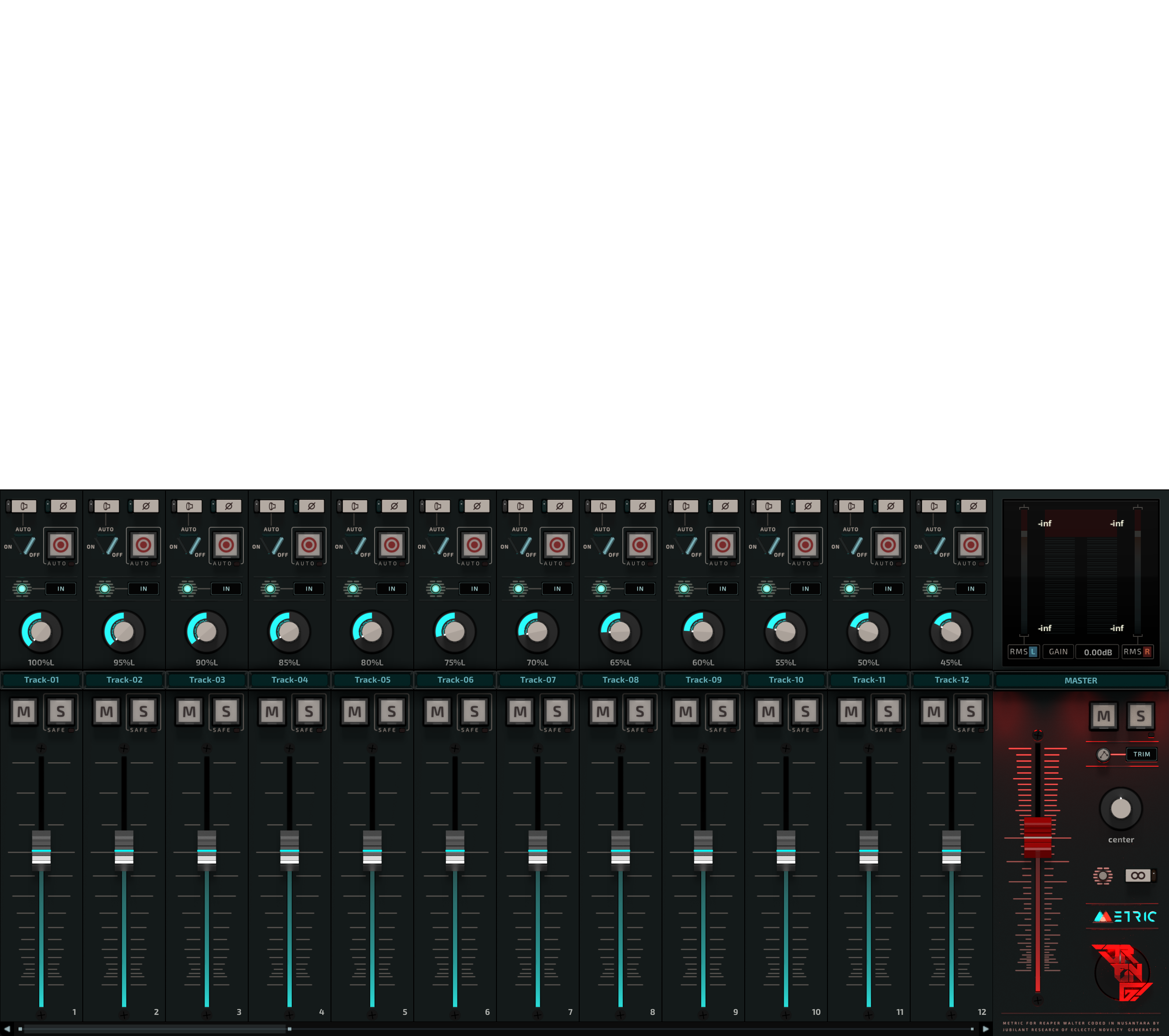The height and width of the screenshot is (1036, 1169).
Task: Arm Track-11 for recording
Action: 888,545
